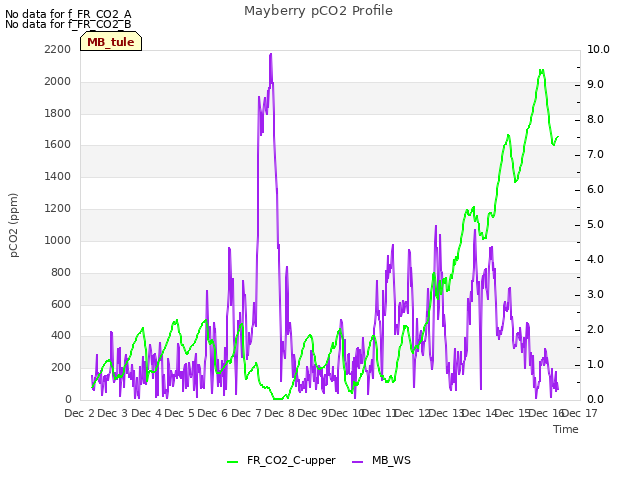
Task: Select the FR_CO2_C-upper legend label
Action: tap(291, 460)
